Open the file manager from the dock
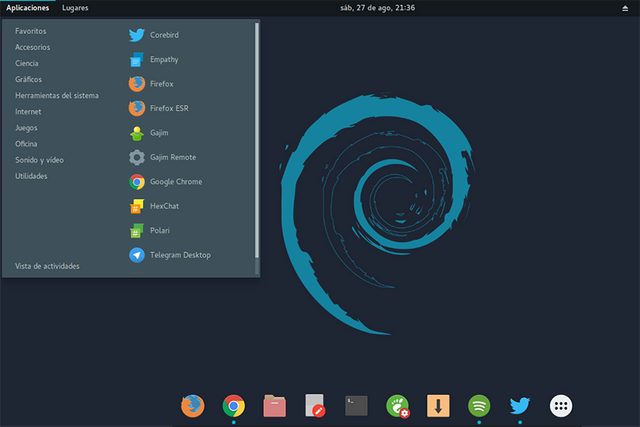This screenshot has width=640, height=427. click(275, 405)
